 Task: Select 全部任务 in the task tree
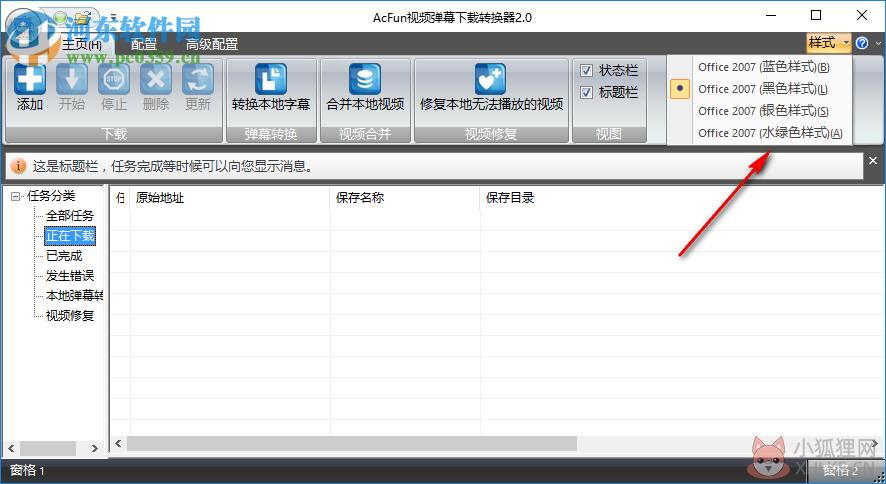pyautogui.click(x=70, y=216)
